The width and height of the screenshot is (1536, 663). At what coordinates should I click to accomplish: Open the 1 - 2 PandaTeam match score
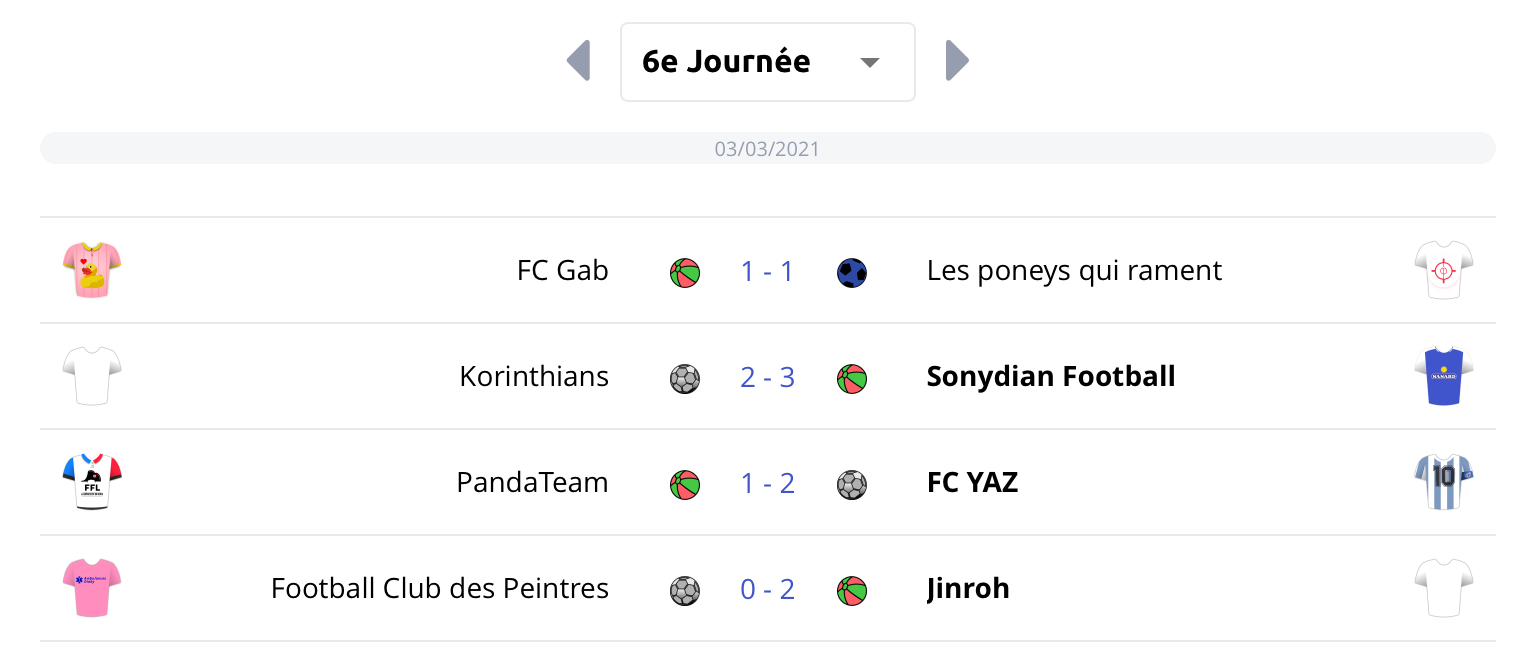(767, 483)
